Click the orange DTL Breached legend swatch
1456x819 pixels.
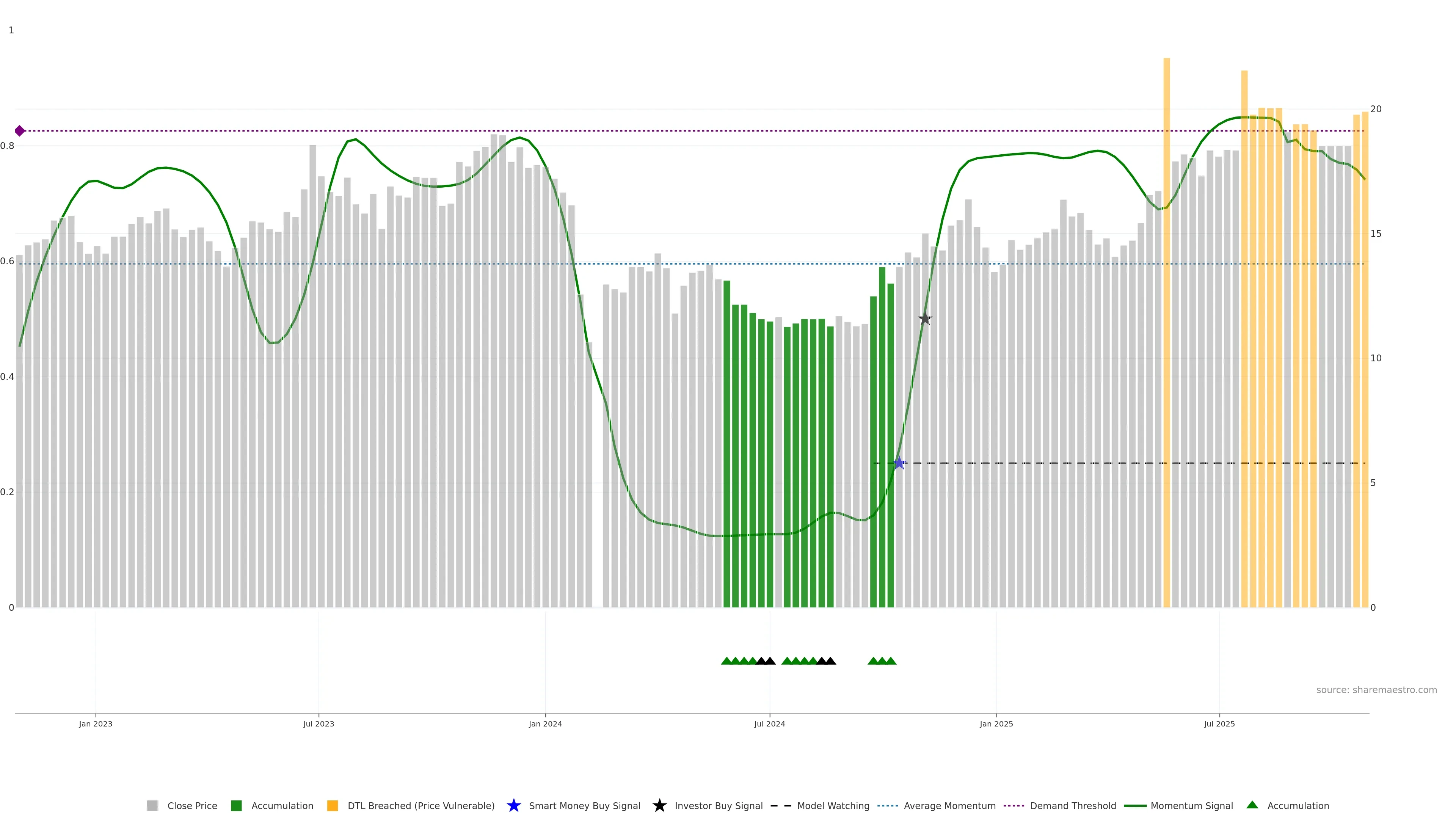click(333, 805)
